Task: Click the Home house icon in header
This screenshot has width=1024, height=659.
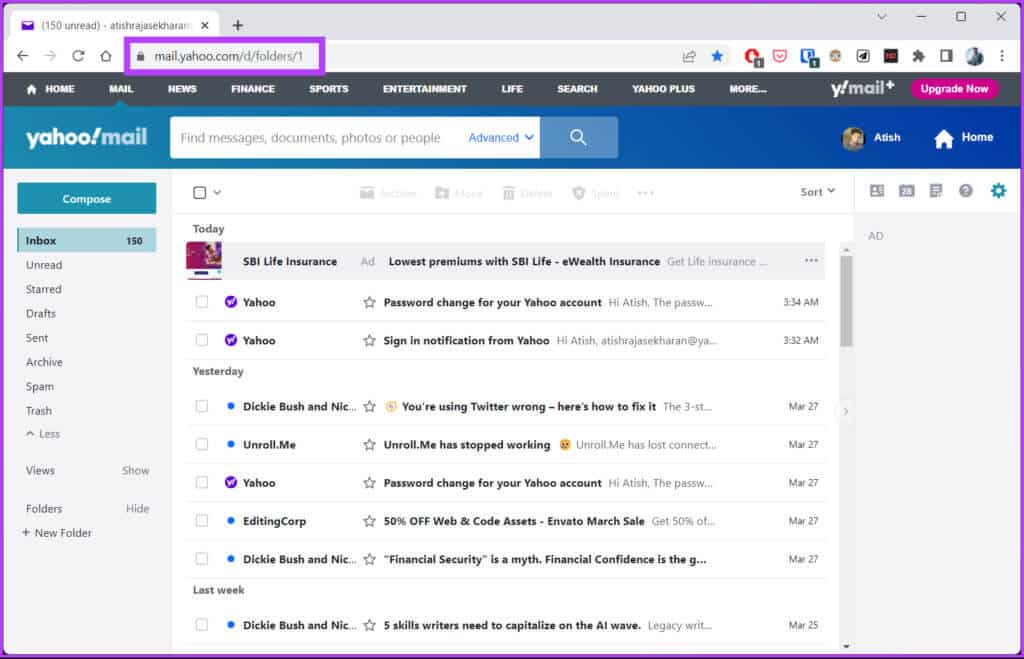Action: (944, 138)
